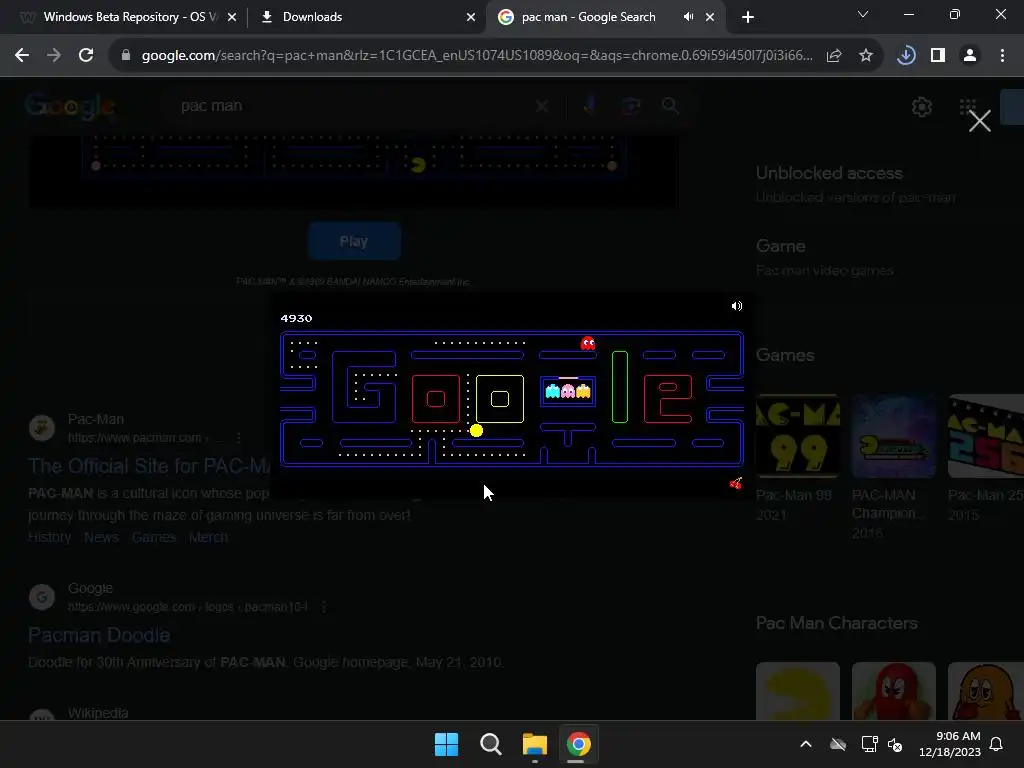Open The Official Site for PAC-MAN link
Screen dimensions: 1024x768
pyautogui.click(x=149, y=466)
